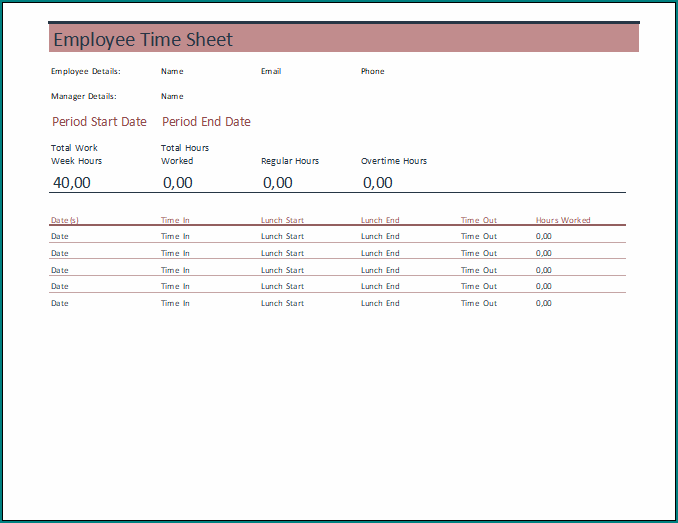The height and width of the screenshot is (523, 678).
Task: Click the 'Manager Details:' label
Action: (84, 96)
